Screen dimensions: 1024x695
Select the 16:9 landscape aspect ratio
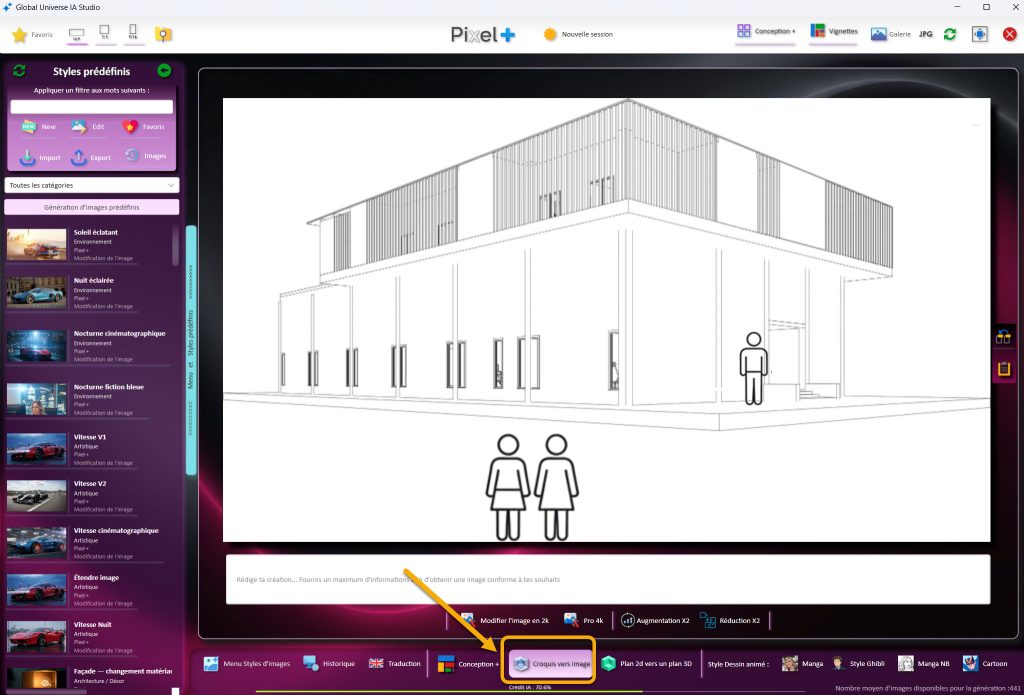tap(76, 35)
